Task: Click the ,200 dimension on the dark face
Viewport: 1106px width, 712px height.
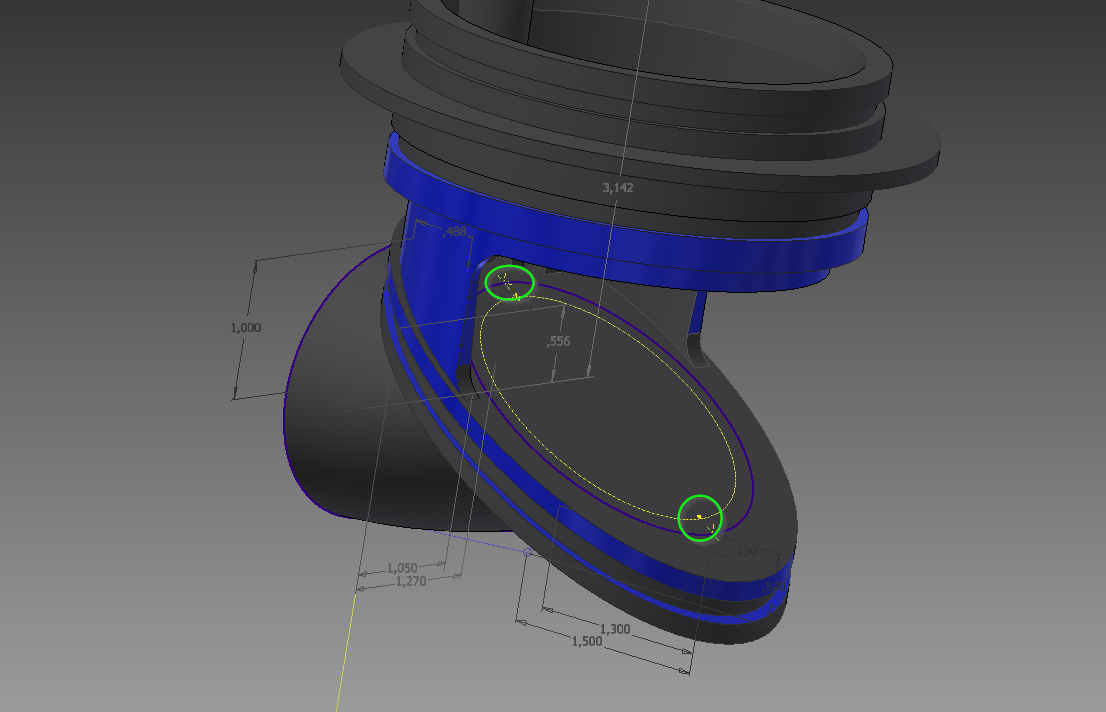Action: point(347,397)
